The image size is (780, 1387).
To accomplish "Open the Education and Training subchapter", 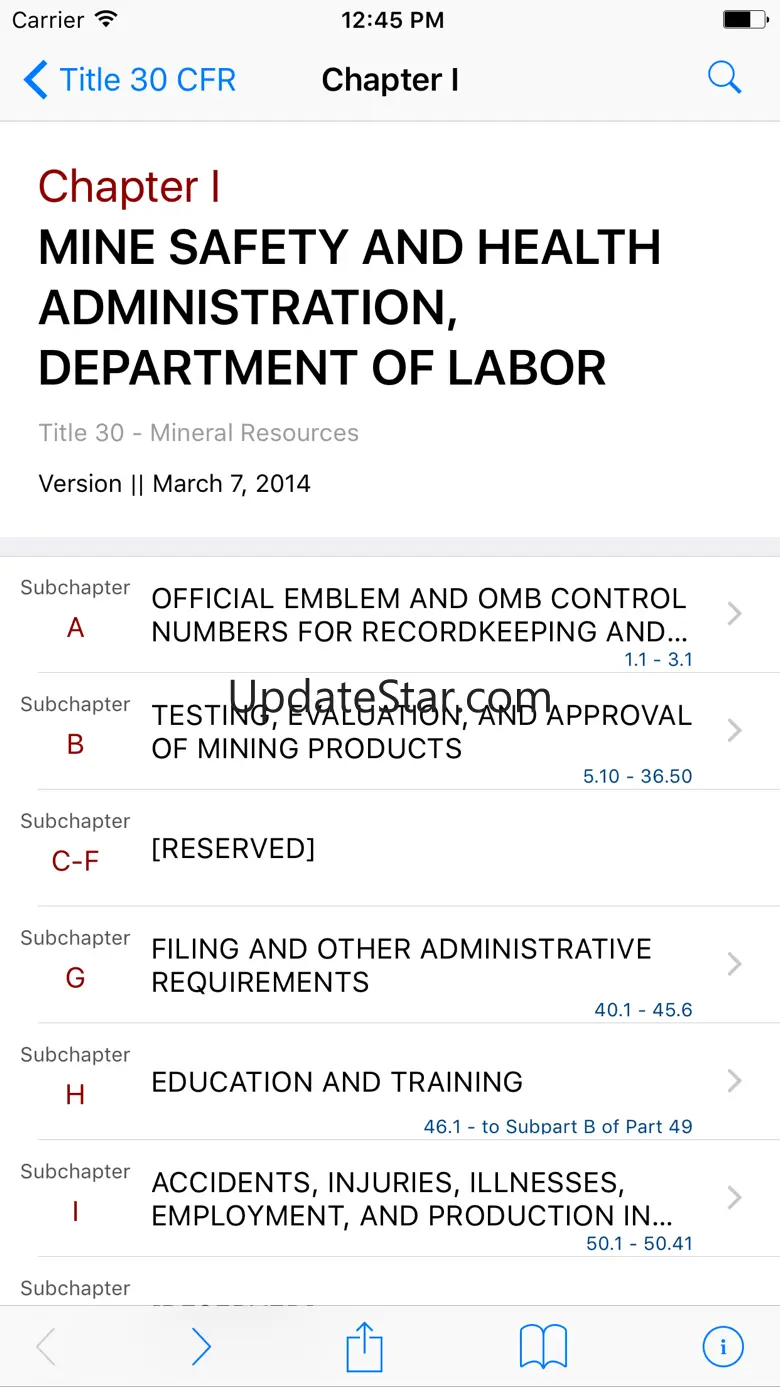I will (337, 1082).
